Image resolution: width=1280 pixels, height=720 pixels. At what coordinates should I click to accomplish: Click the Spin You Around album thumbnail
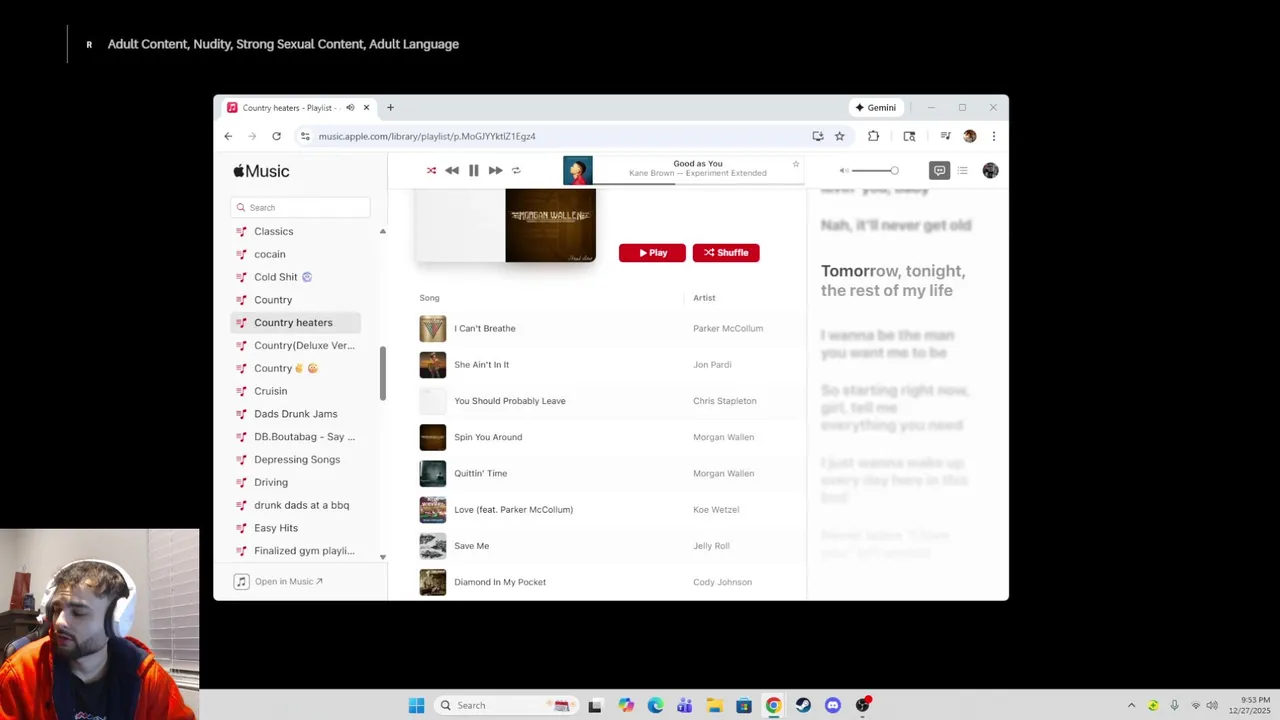433,437
